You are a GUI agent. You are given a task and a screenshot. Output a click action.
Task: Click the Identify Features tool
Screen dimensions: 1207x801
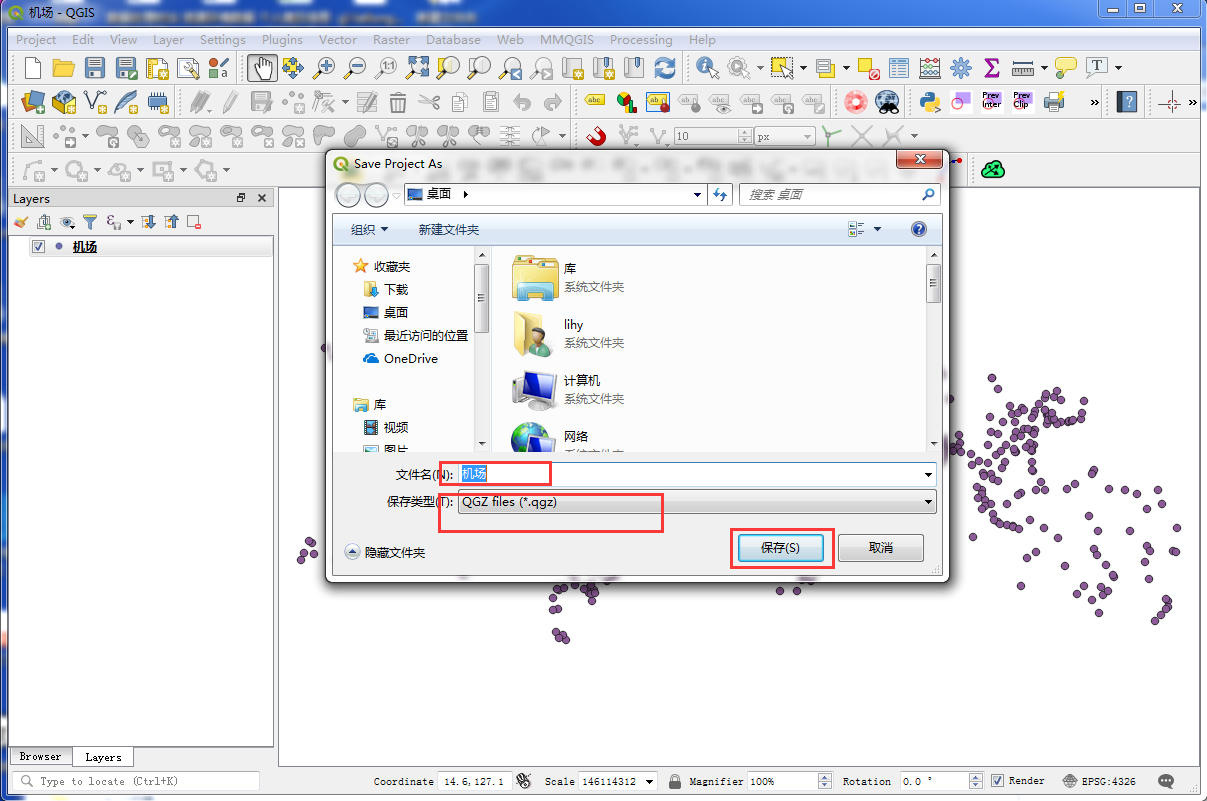[707, 68]
